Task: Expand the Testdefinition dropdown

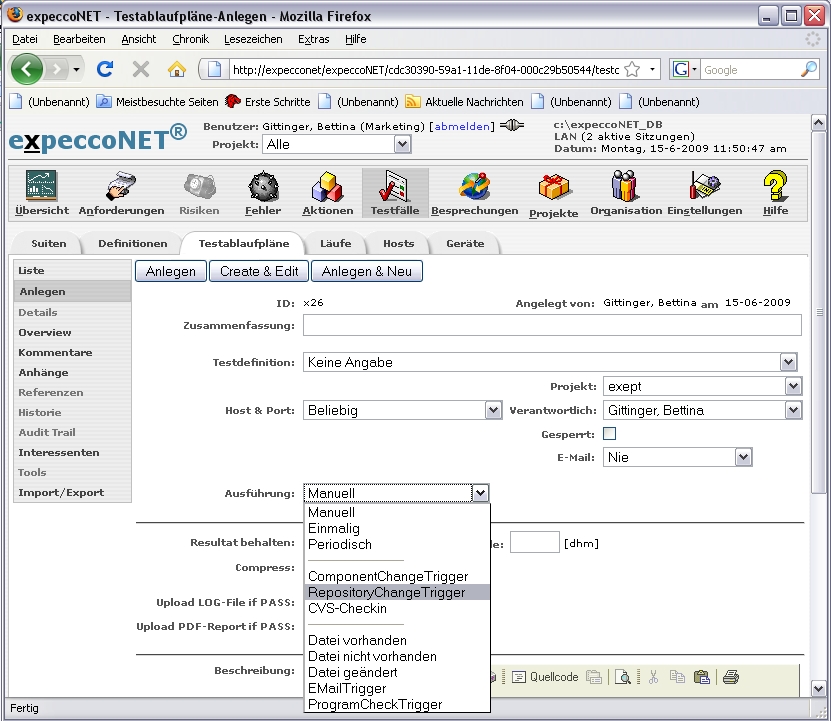Action: click(788, 362)
